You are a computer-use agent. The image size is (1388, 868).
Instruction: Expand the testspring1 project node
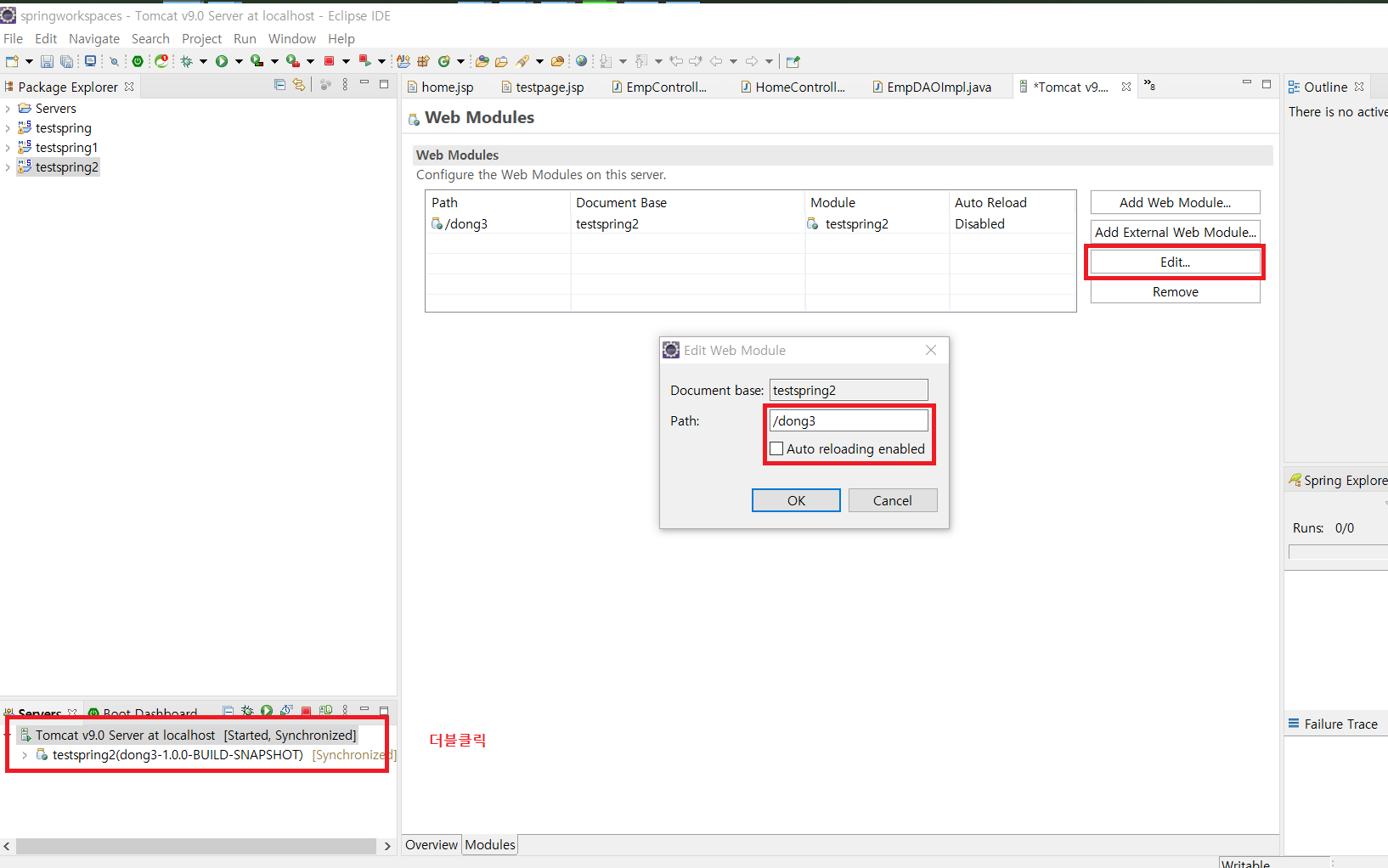tap(8, 148)
